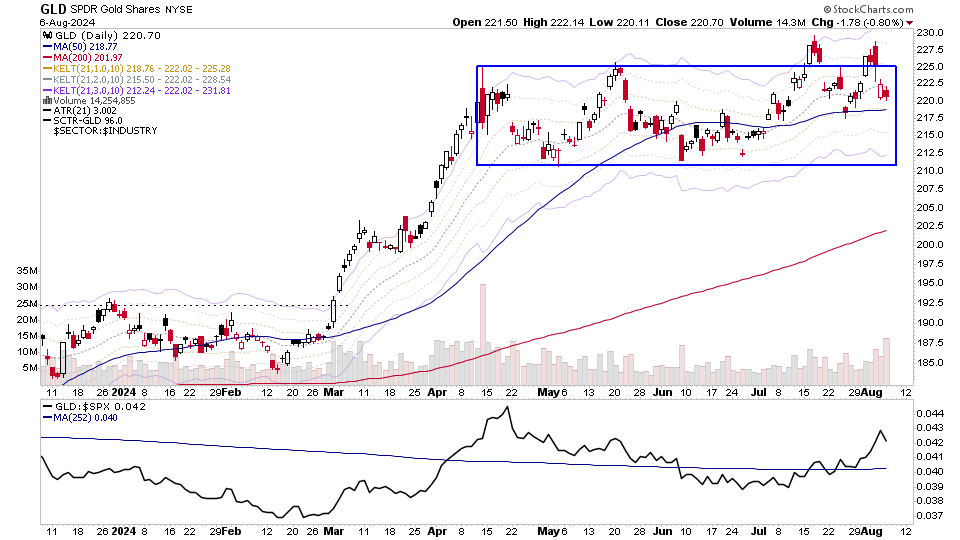Click the Chg -1.78 (-0.80%) value
The image size is (960, 540).
coord(857,22)
